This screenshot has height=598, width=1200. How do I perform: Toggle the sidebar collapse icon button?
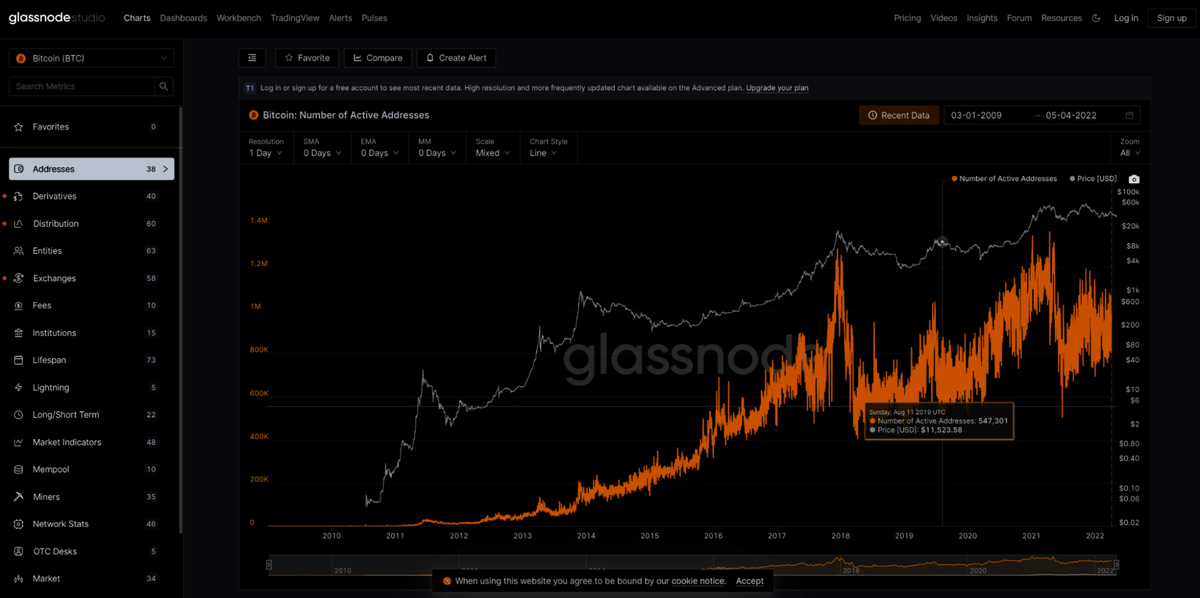(x=252, y=58)
